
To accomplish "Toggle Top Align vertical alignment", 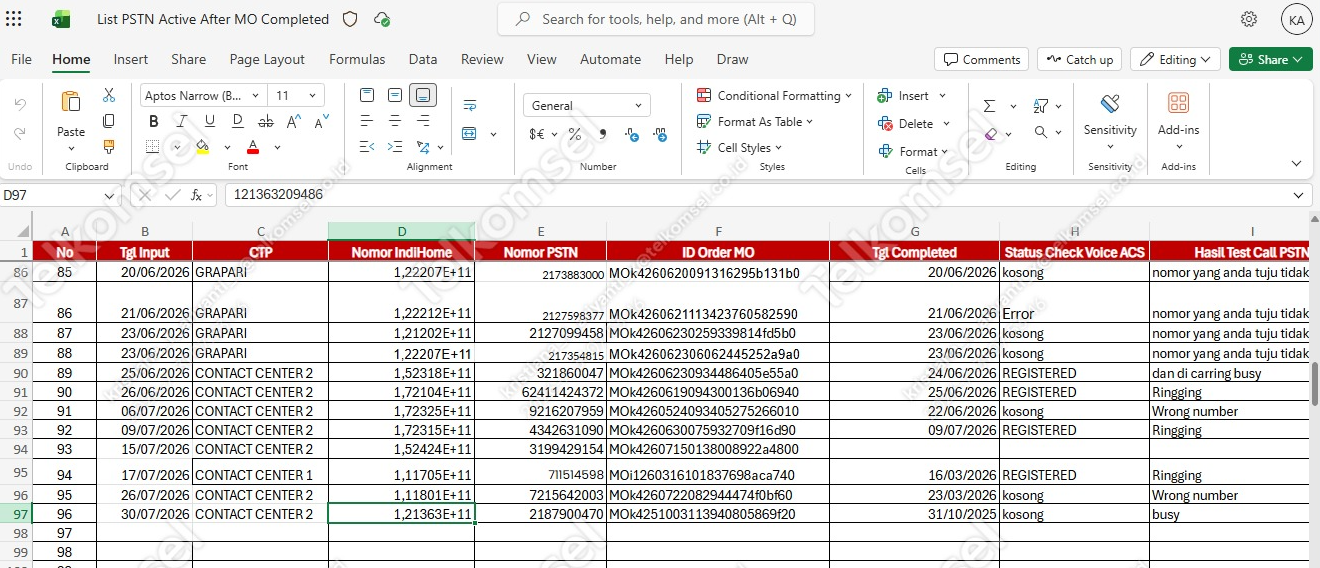I will click(367, 95).
